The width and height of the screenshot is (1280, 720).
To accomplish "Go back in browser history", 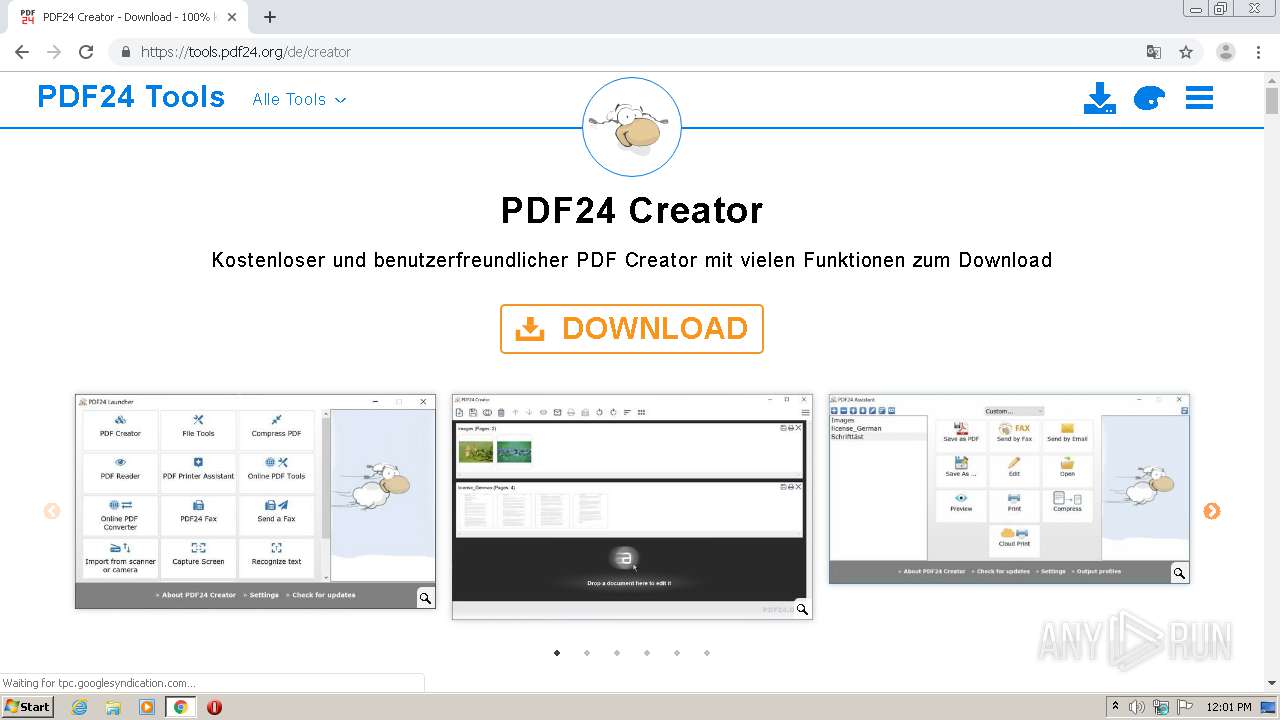I will (22, 52).
